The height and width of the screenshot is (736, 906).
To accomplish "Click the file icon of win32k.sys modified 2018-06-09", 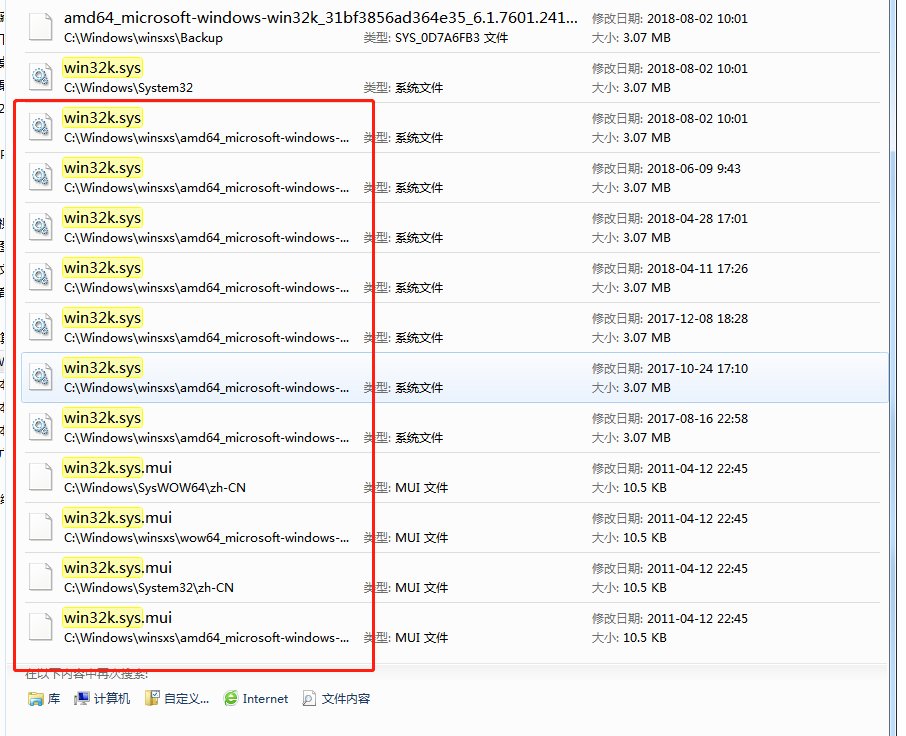I will [40, 177].
